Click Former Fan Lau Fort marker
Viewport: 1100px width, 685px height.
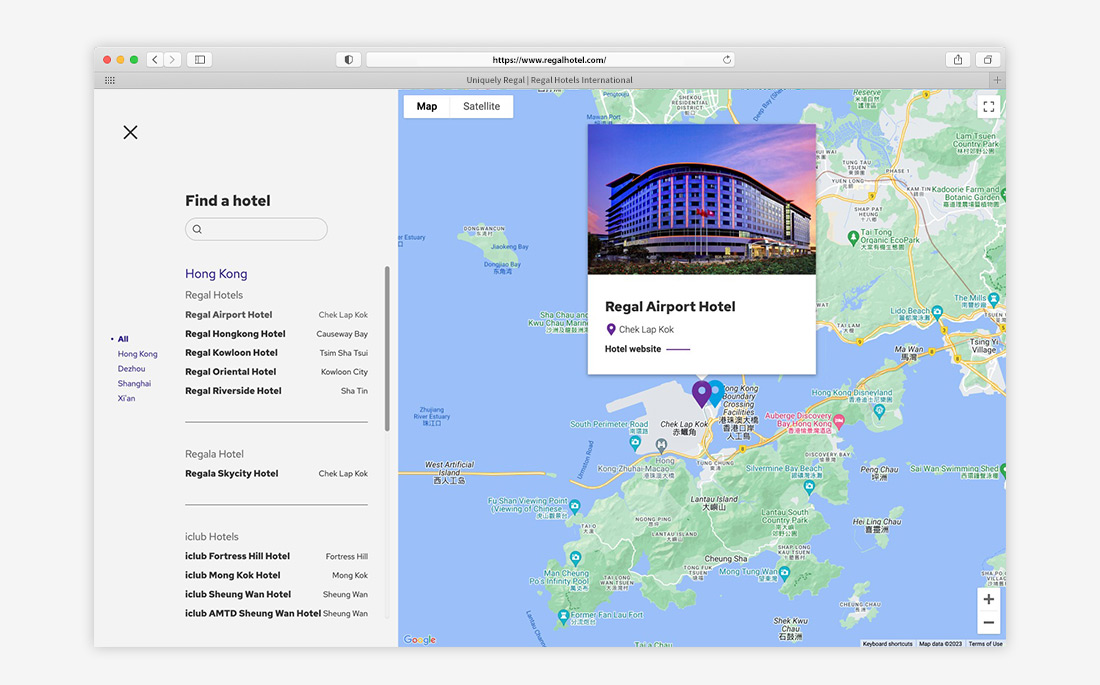coord(563,616)
